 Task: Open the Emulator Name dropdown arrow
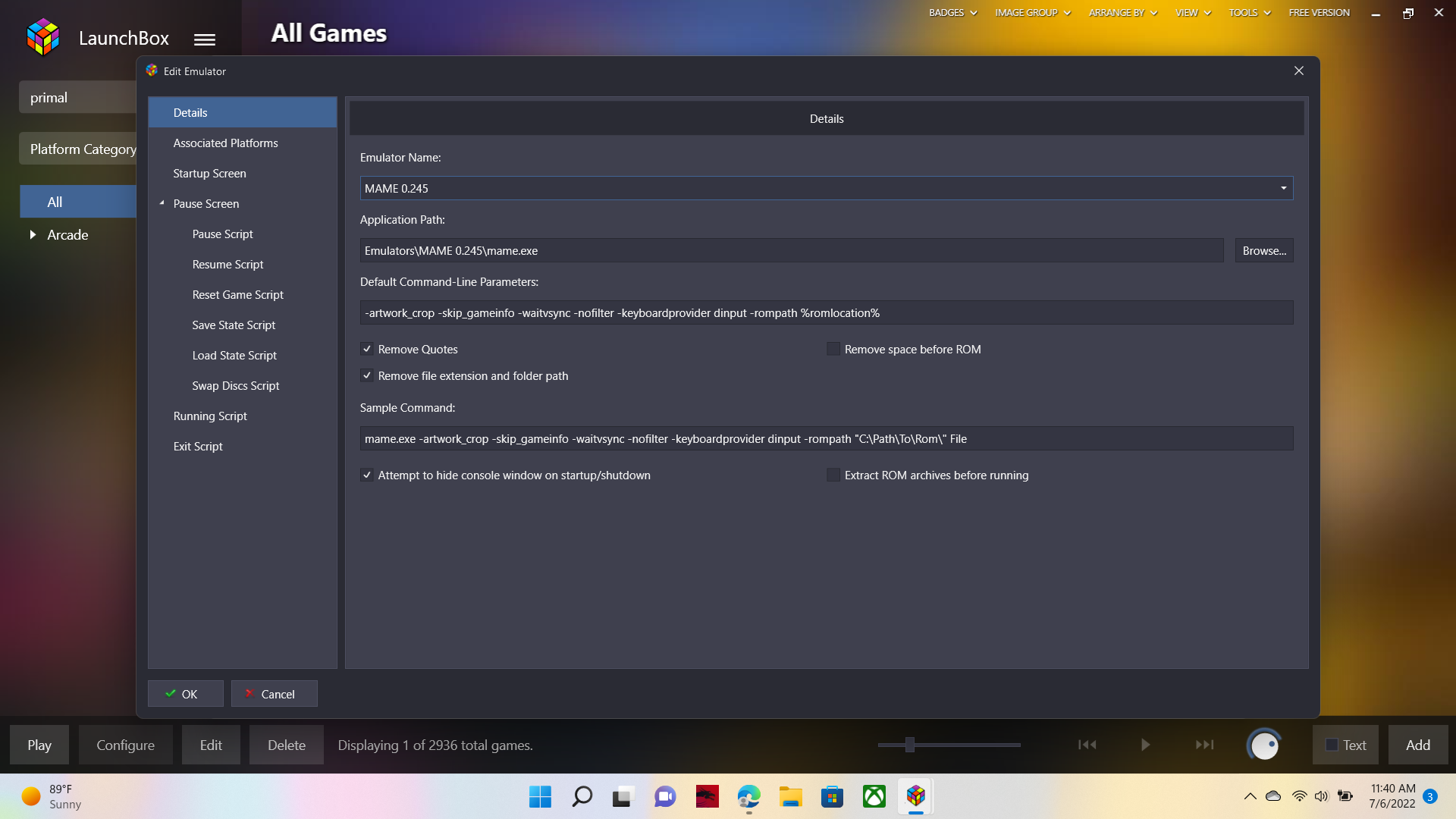pos(1283,188)
